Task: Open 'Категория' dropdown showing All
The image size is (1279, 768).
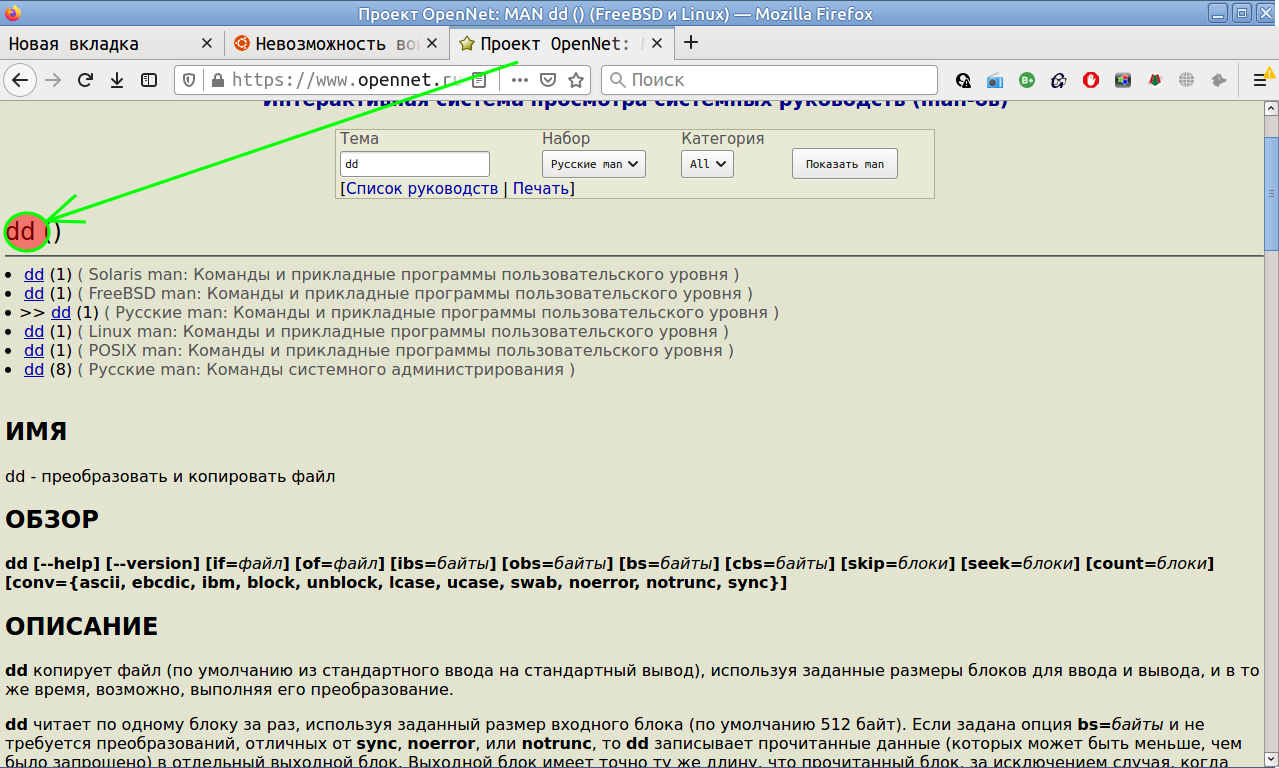Action: 707,164
